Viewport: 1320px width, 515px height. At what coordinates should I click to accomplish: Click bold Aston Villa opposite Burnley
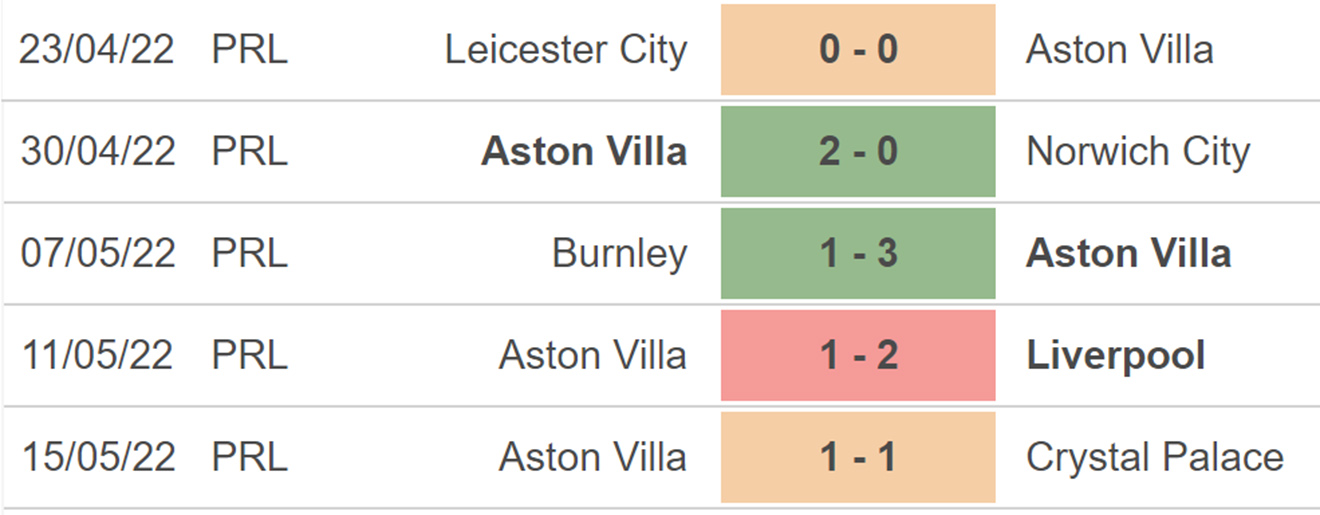coord(1129,254)
